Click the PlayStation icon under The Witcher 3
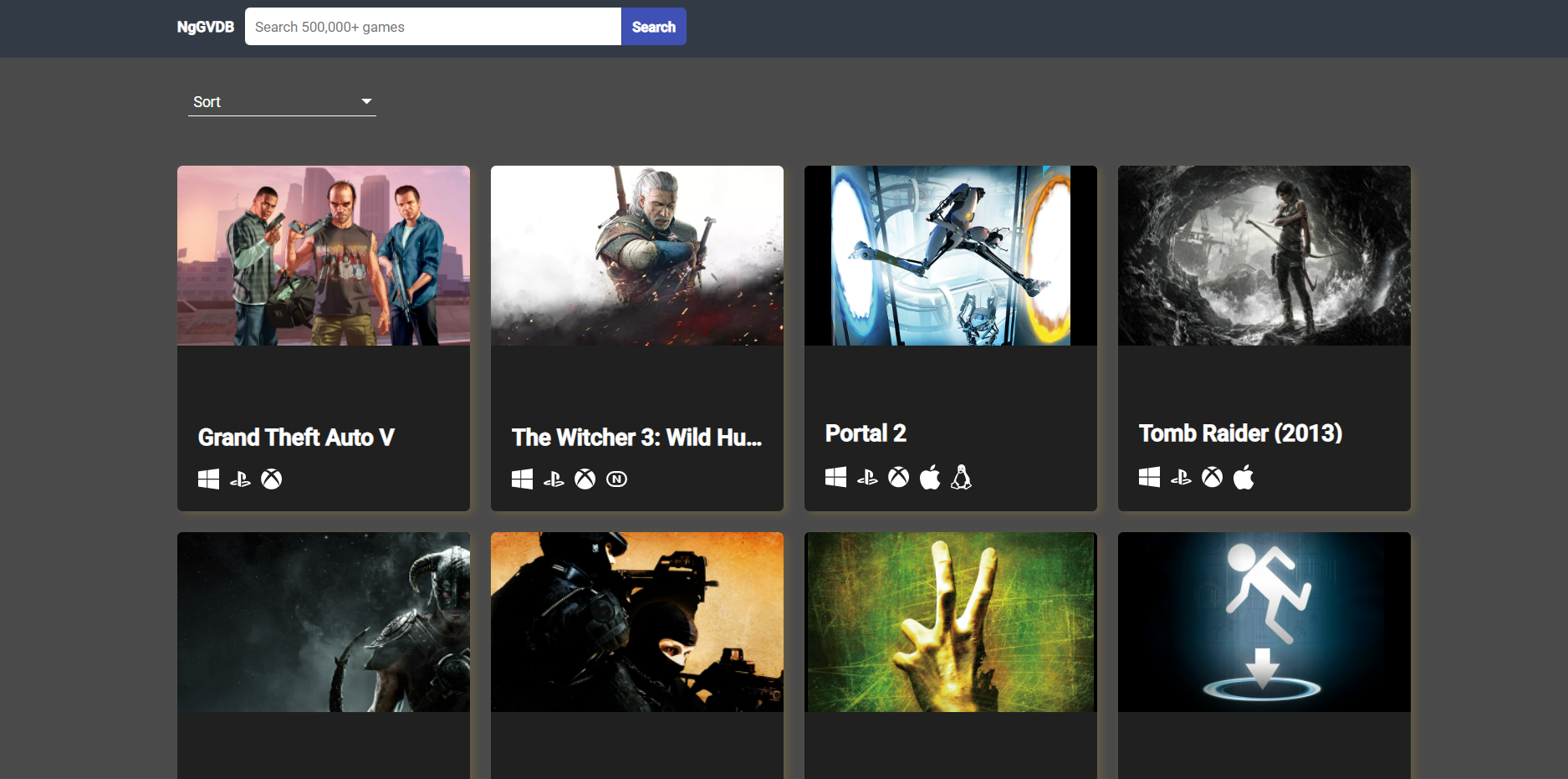 click(554, 479)
